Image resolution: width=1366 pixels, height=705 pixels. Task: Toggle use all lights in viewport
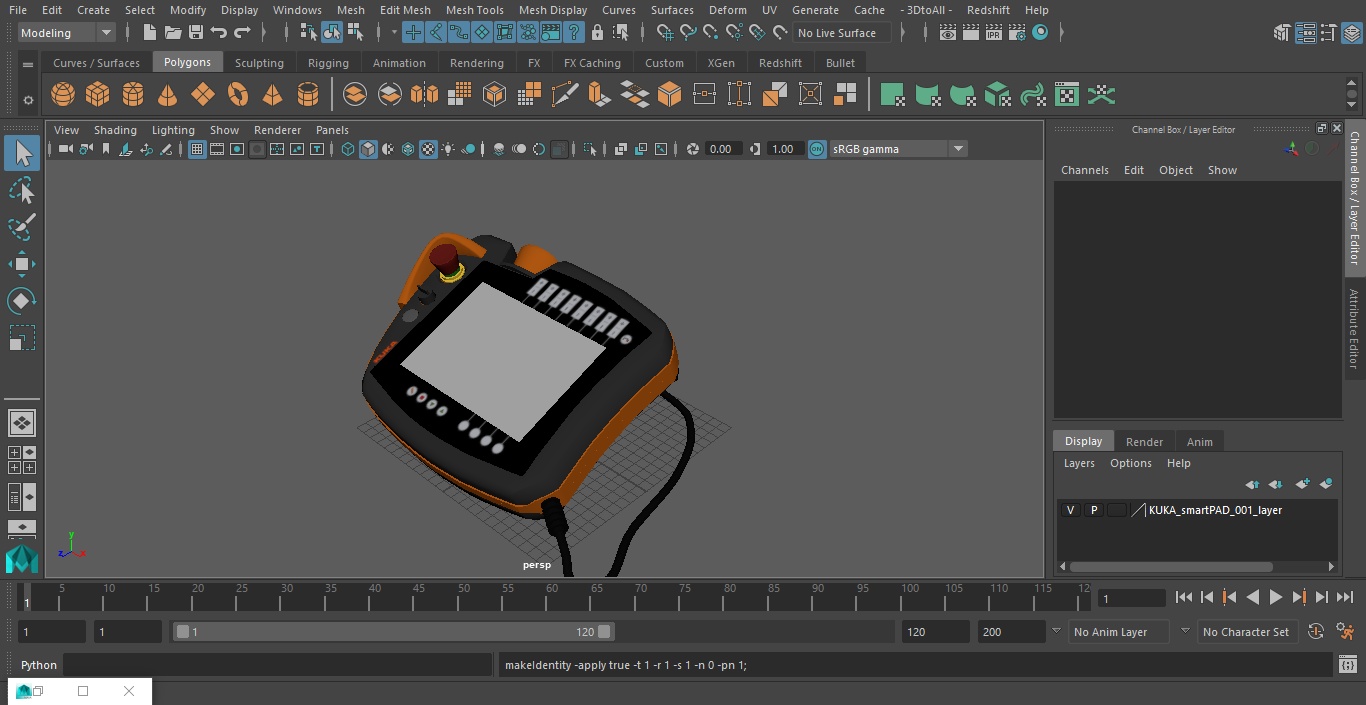[448, 149]
